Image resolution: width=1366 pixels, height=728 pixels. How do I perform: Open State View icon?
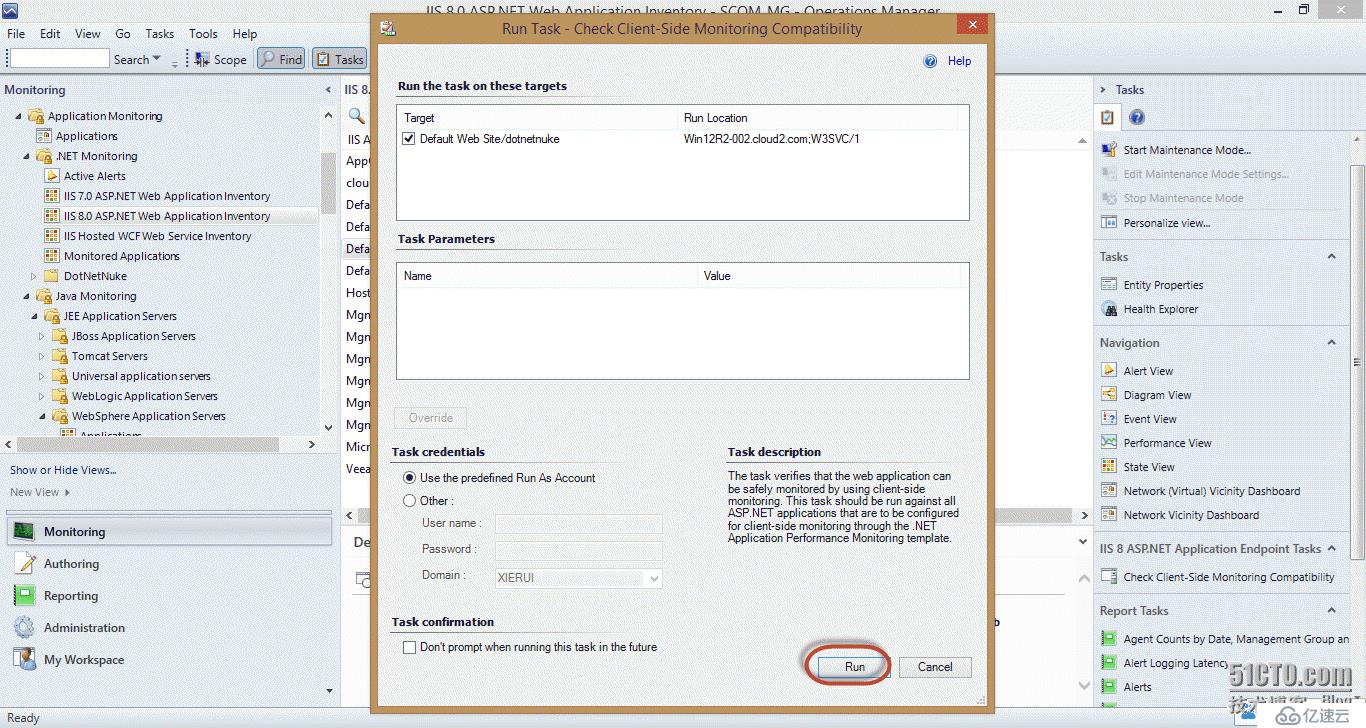point(1108,467)
